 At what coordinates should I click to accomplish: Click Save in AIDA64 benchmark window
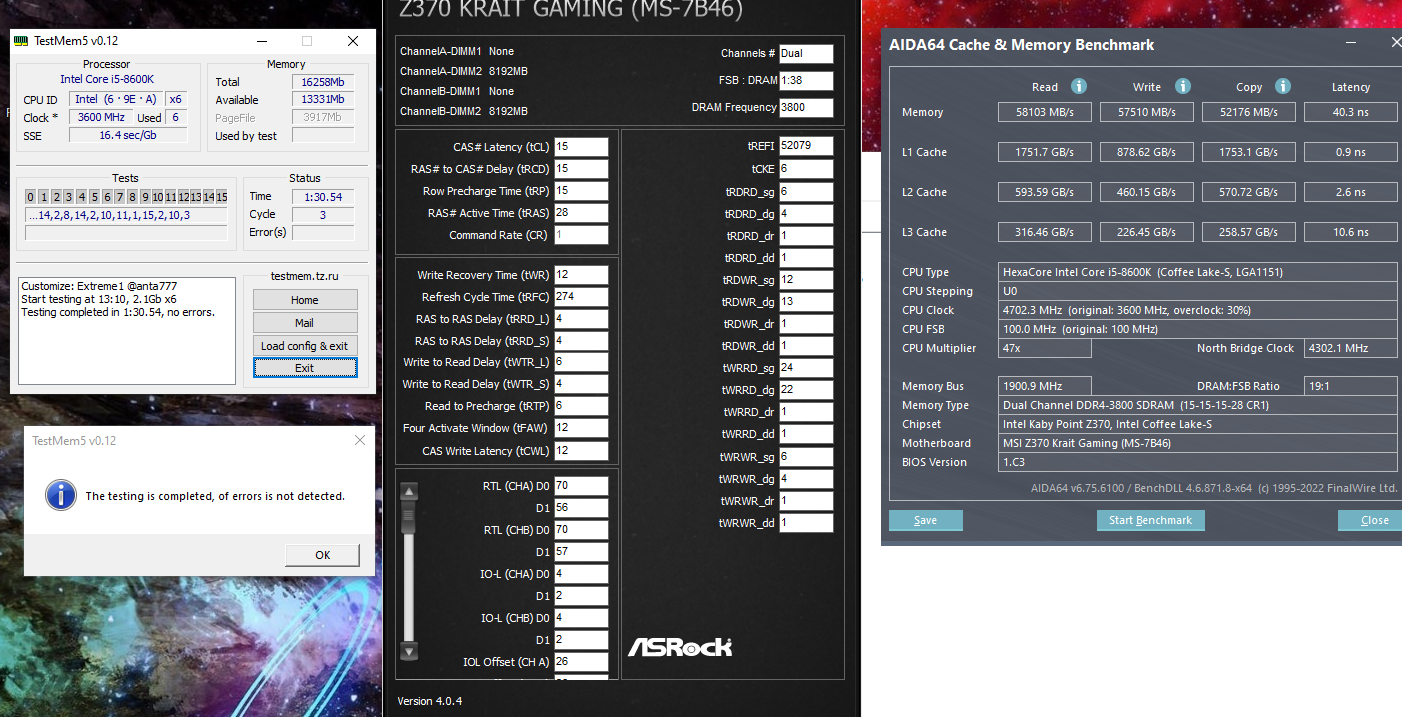pyautogui.click(x=926, y=520)
